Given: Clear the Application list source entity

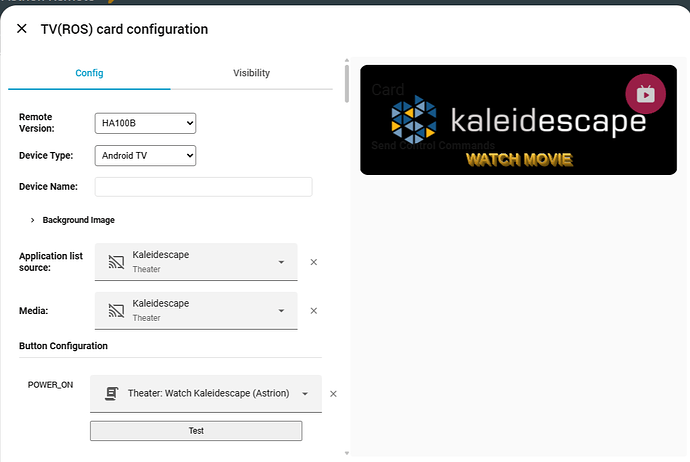Looking at the screenshot, I should (x=313, y=262).
